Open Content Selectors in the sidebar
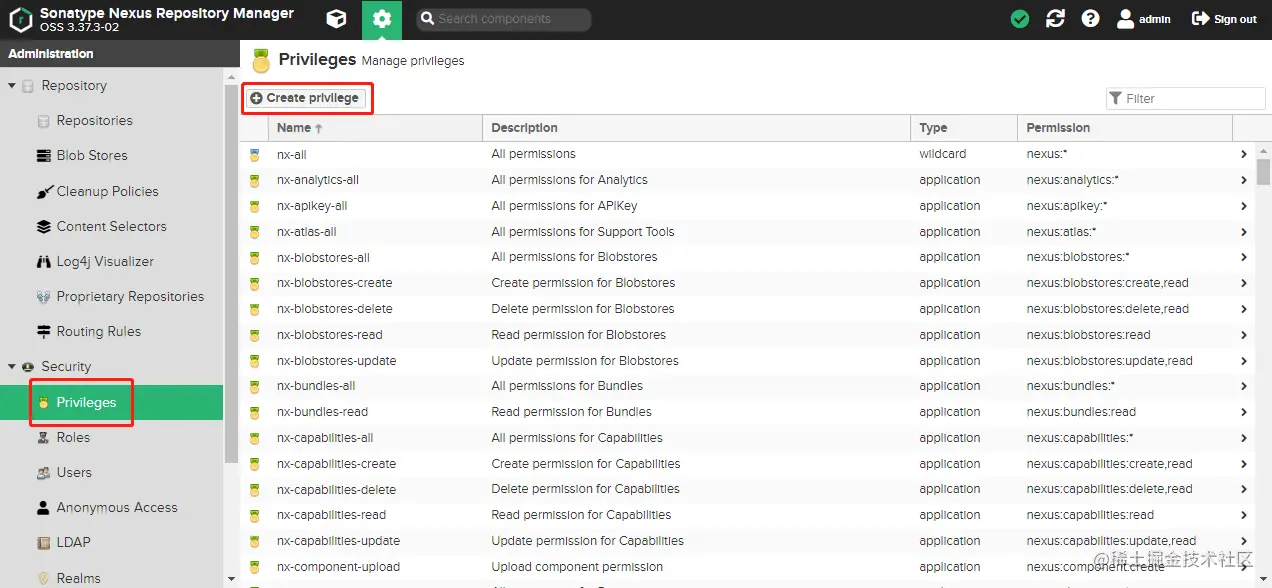The height and width of the screenshot is (588, 1272). 111,226
